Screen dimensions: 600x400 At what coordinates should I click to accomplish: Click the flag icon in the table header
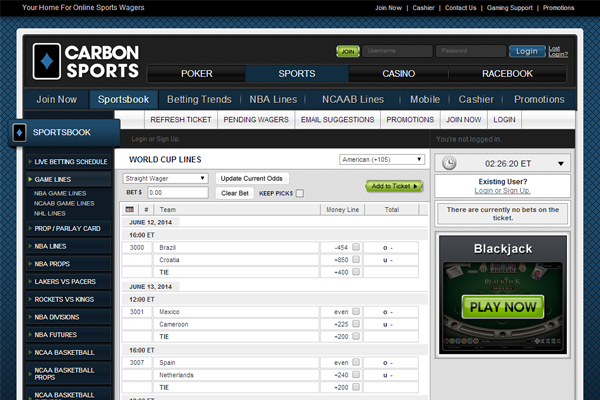[x=130, y=209]
